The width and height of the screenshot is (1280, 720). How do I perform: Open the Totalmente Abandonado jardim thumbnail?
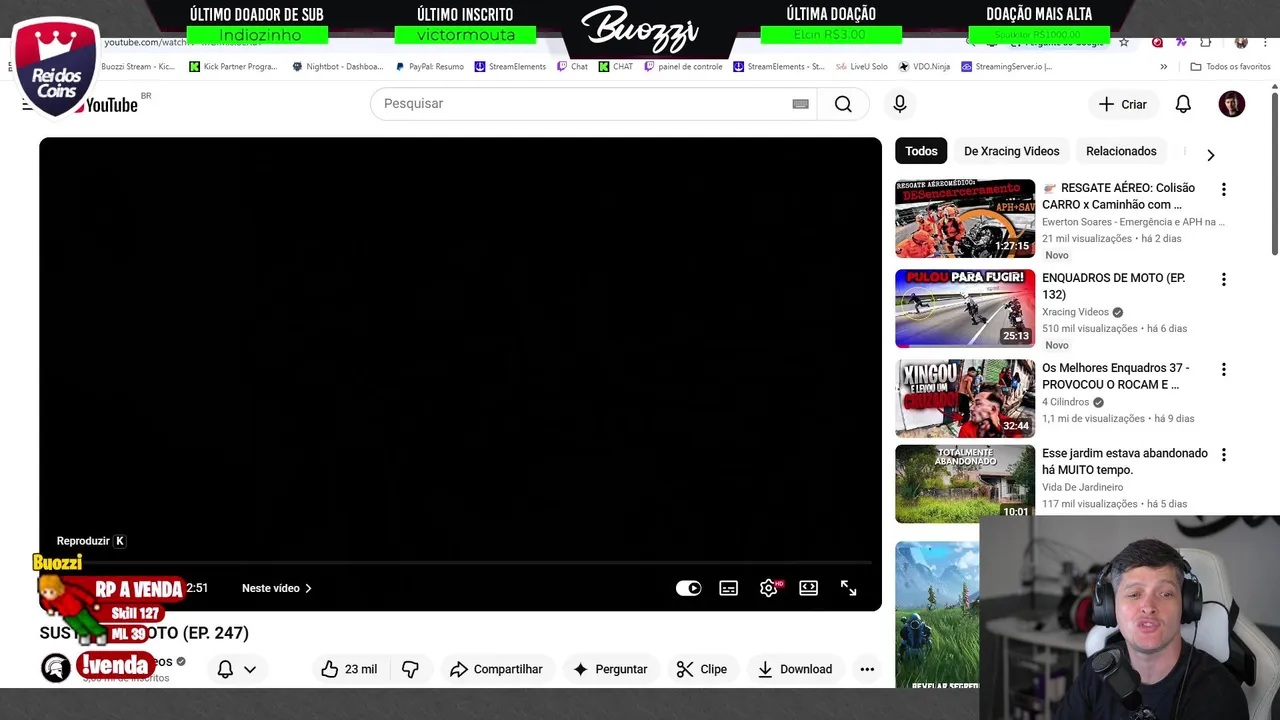click(965, 483)
